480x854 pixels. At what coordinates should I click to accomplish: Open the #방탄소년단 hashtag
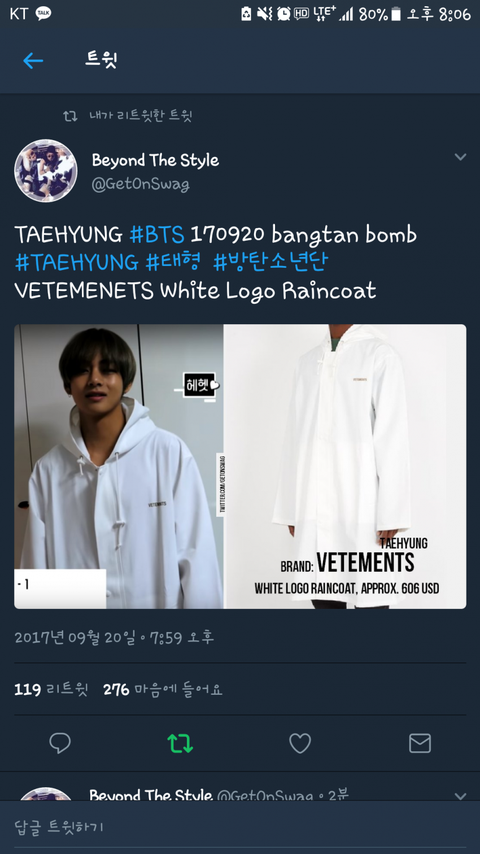(x=270, y=263)
